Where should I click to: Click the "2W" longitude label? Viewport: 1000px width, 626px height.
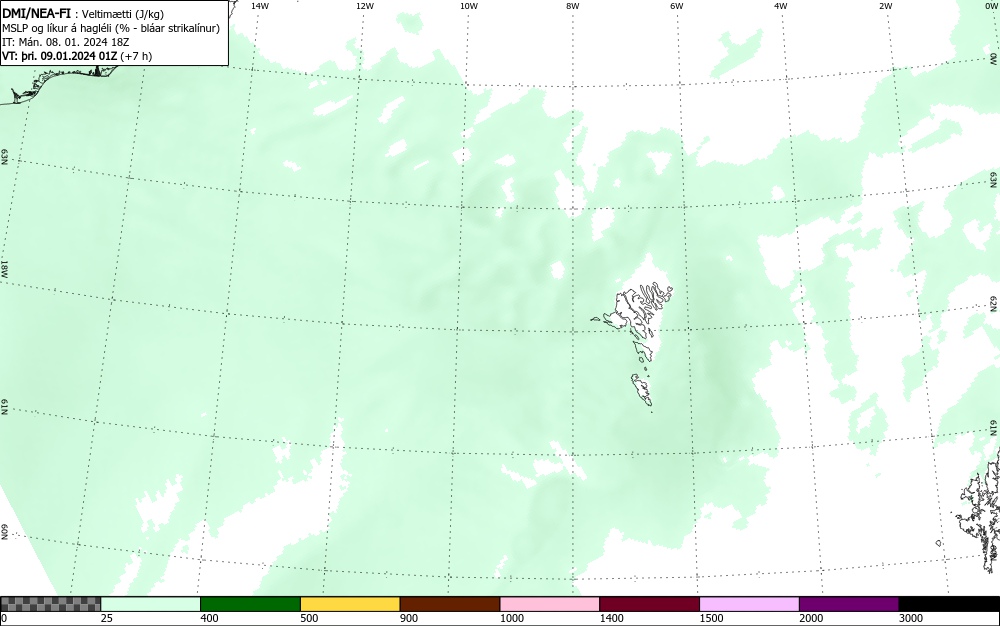point(885,6)
